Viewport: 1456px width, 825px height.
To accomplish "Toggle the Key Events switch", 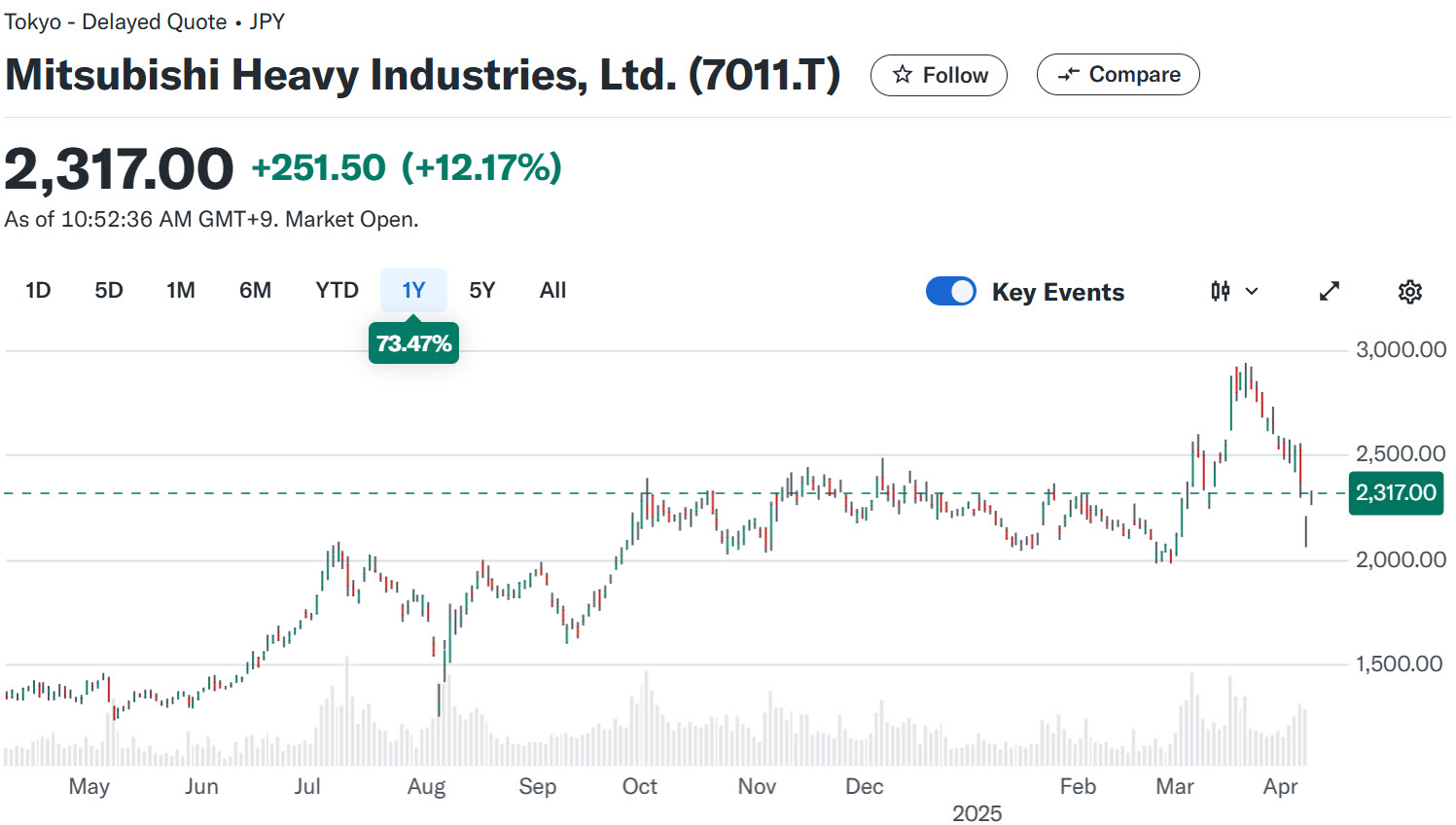I will click(951, 291).
